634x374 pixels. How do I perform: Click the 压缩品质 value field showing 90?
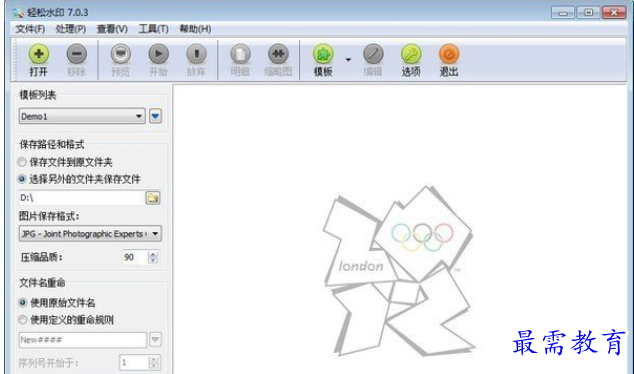coord(135,257)
